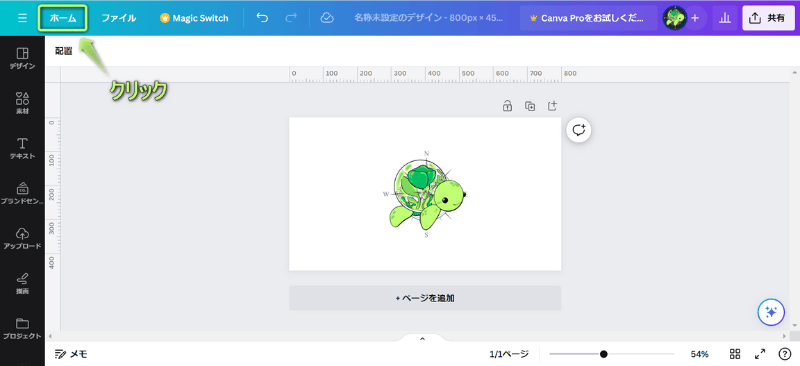This screenshot has width=800, height=366.
Task: Click the 1/1ページ page indicator
Action: click(509, 354)
